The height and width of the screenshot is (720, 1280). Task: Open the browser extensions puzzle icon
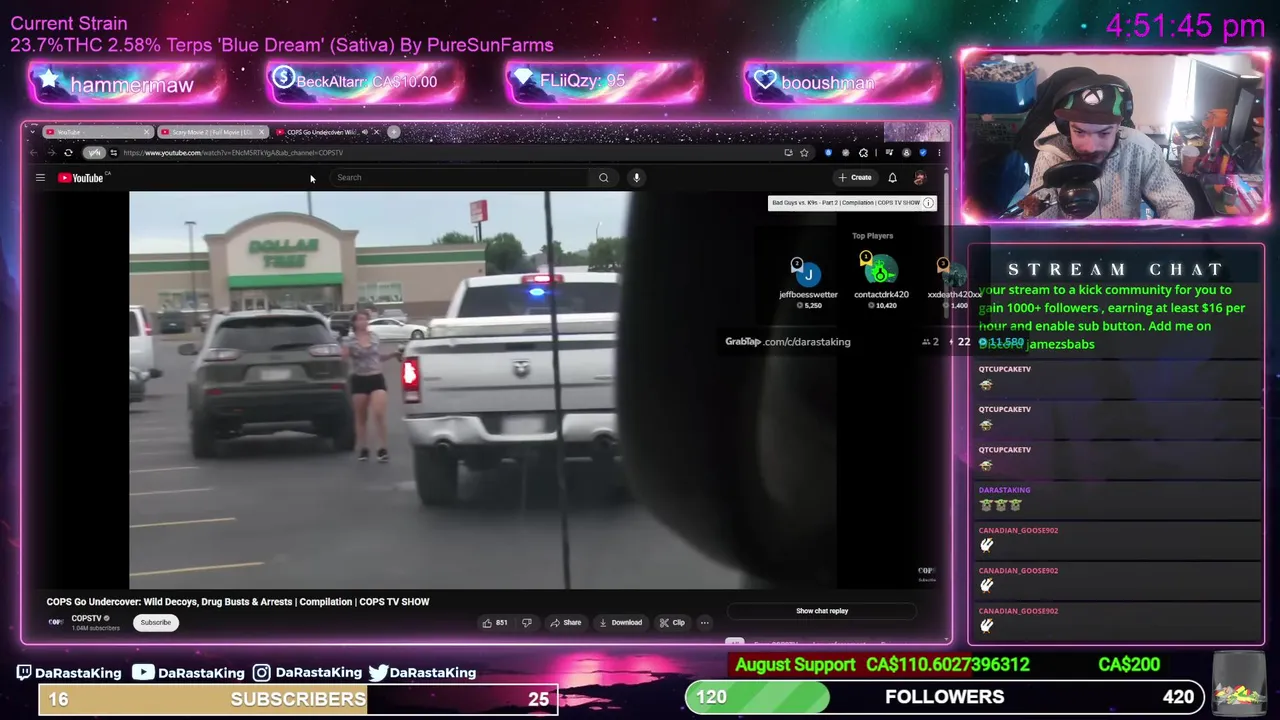[864, 153]
